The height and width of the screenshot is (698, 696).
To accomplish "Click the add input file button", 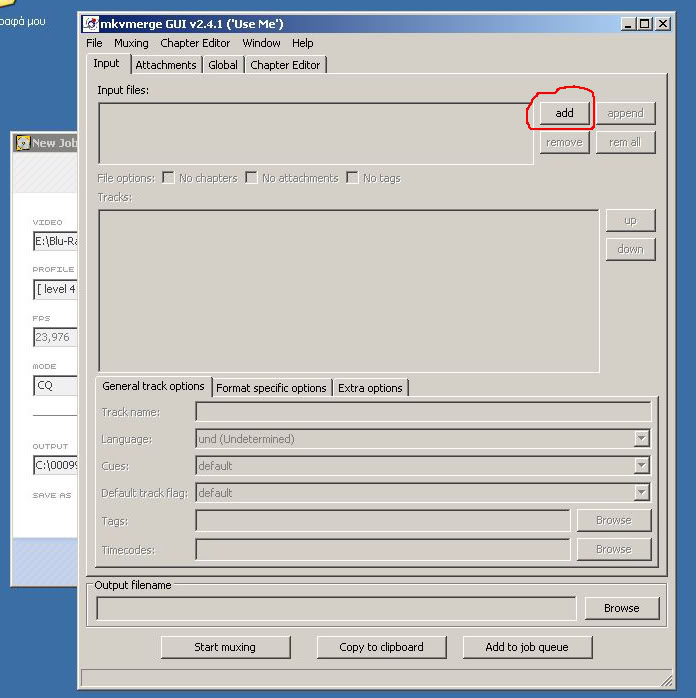I will 565,113.
